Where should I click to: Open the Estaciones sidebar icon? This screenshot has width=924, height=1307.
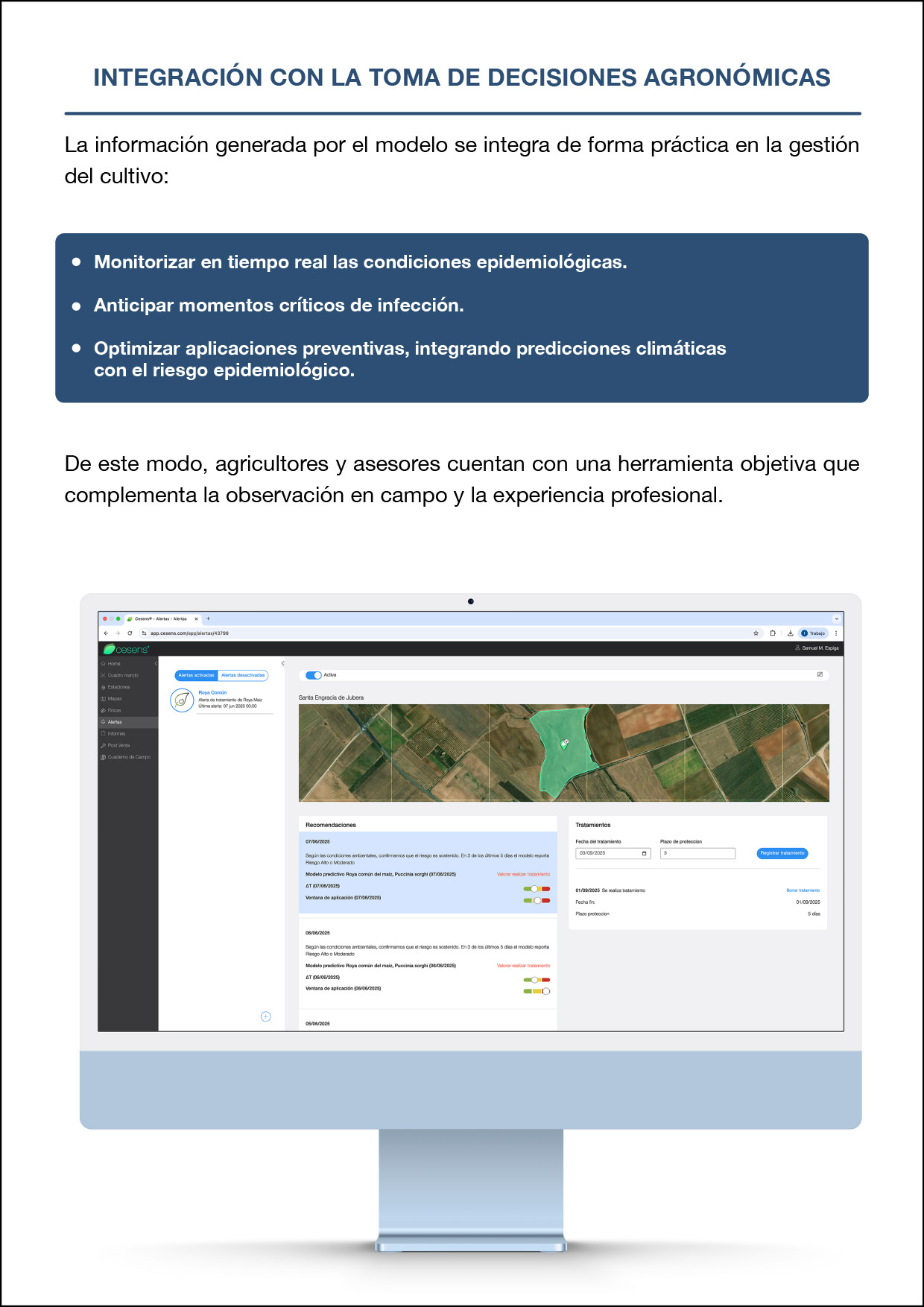click(104, 687)
